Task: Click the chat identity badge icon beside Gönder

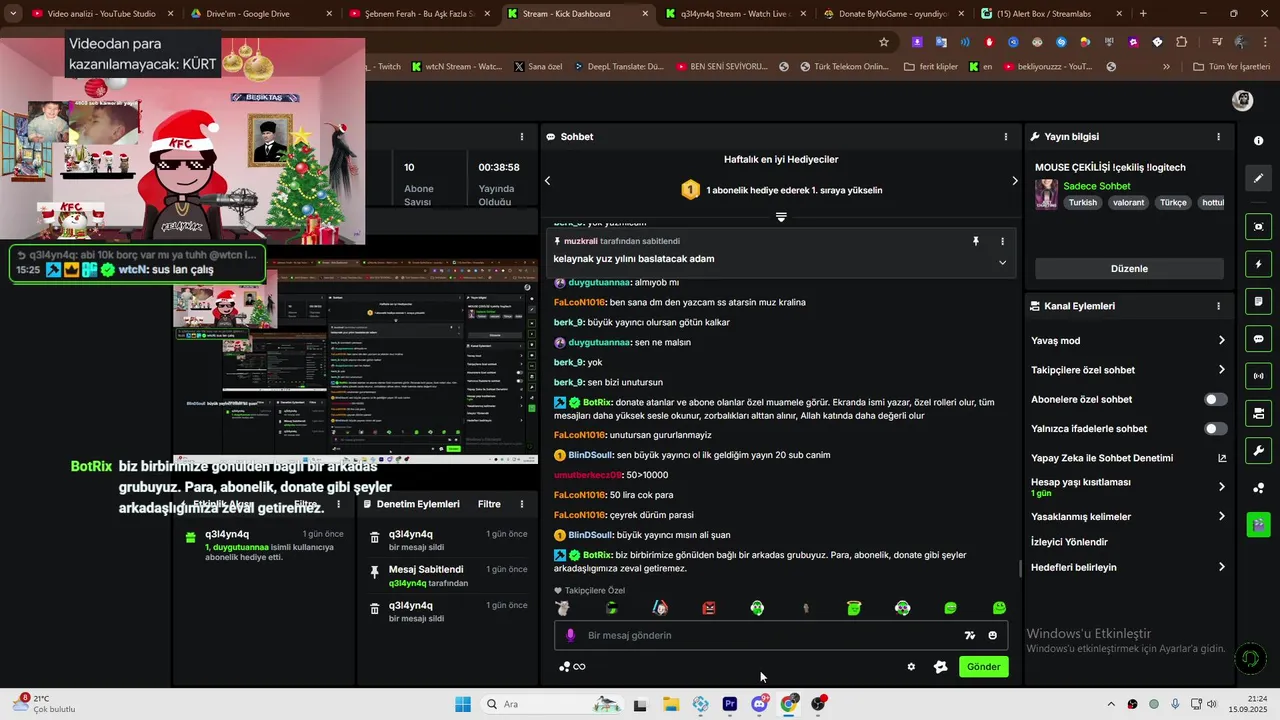Action: pos(940,667)
